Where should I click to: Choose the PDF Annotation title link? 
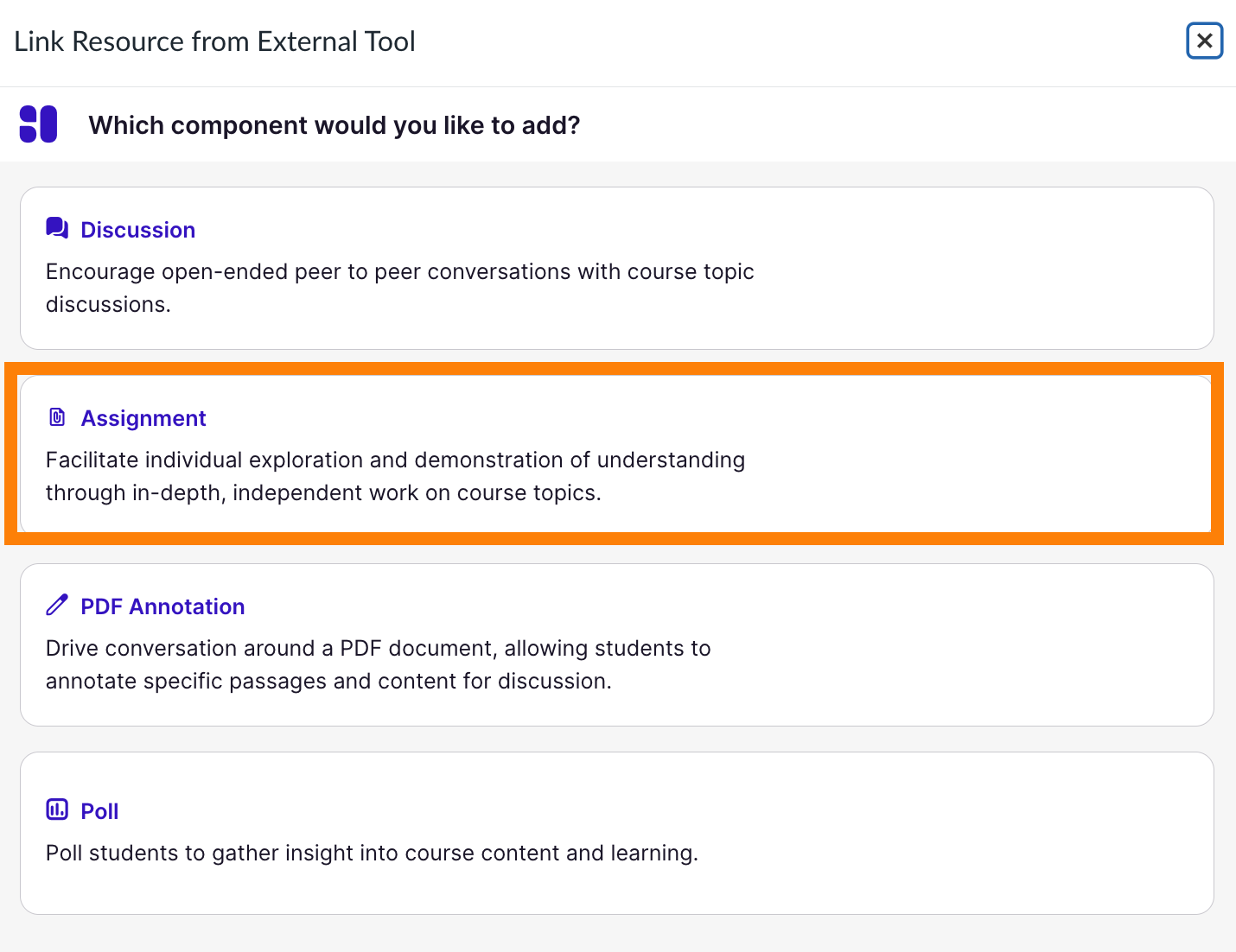click(162, 606)
